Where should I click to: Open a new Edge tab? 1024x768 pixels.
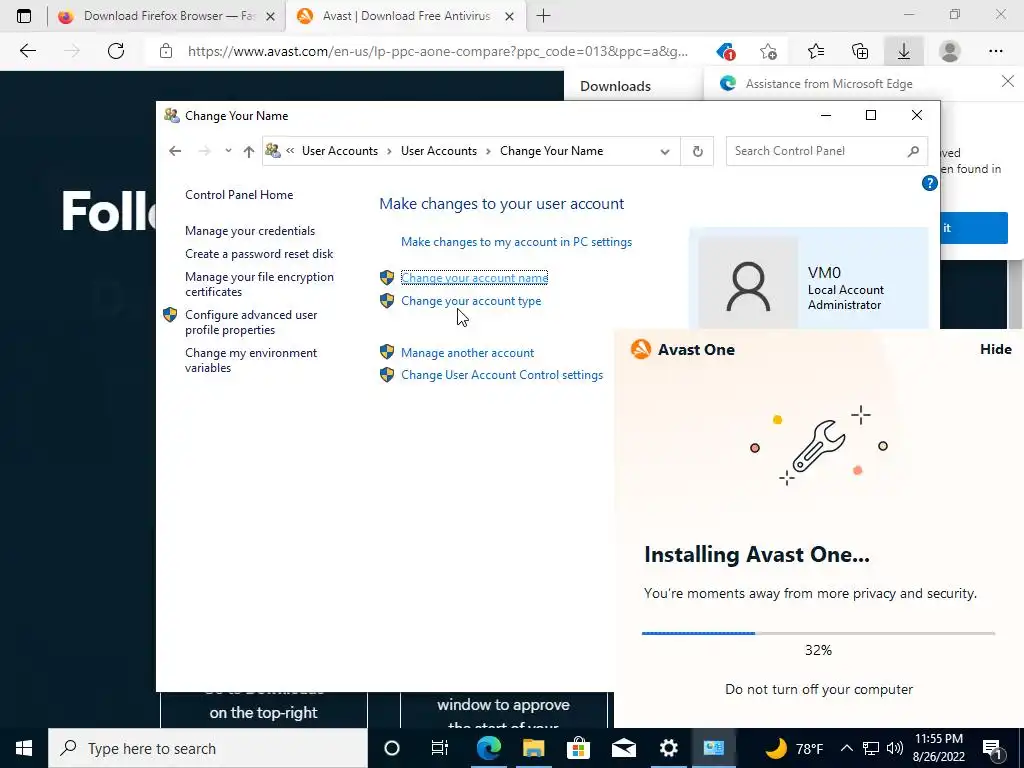[543, 16]
